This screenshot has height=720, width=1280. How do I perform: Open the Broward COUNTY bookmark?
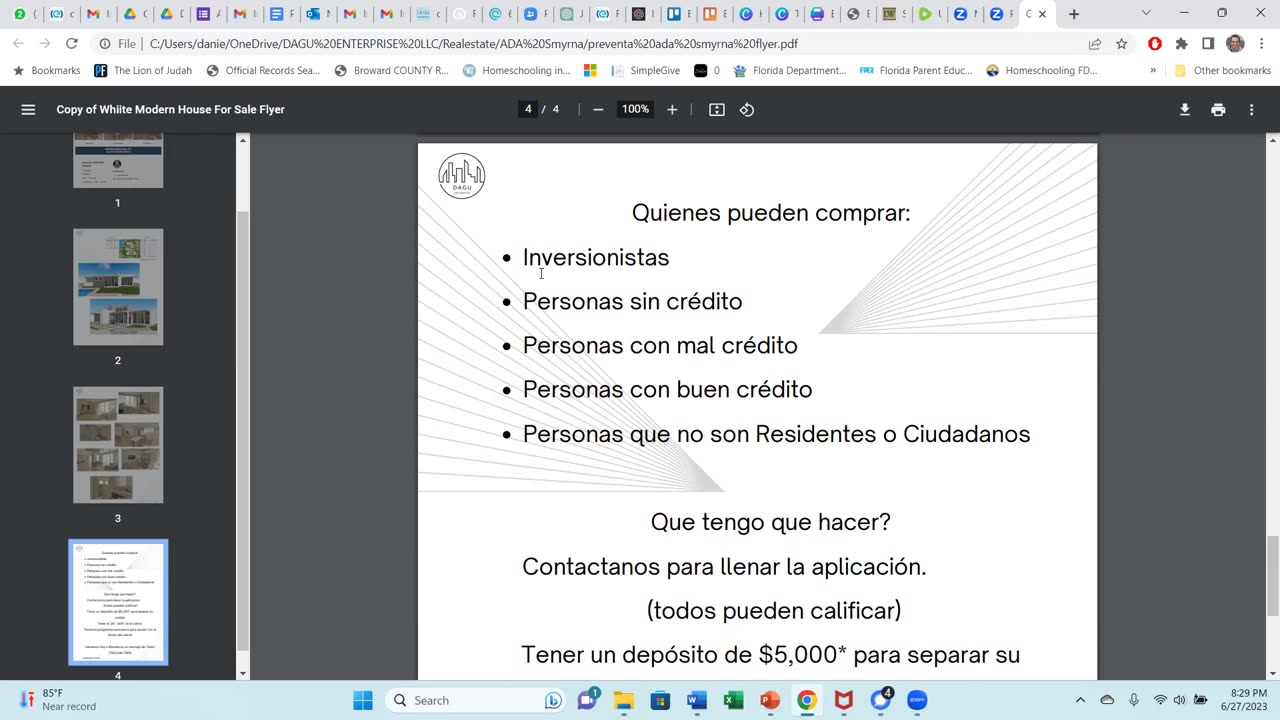391,71
